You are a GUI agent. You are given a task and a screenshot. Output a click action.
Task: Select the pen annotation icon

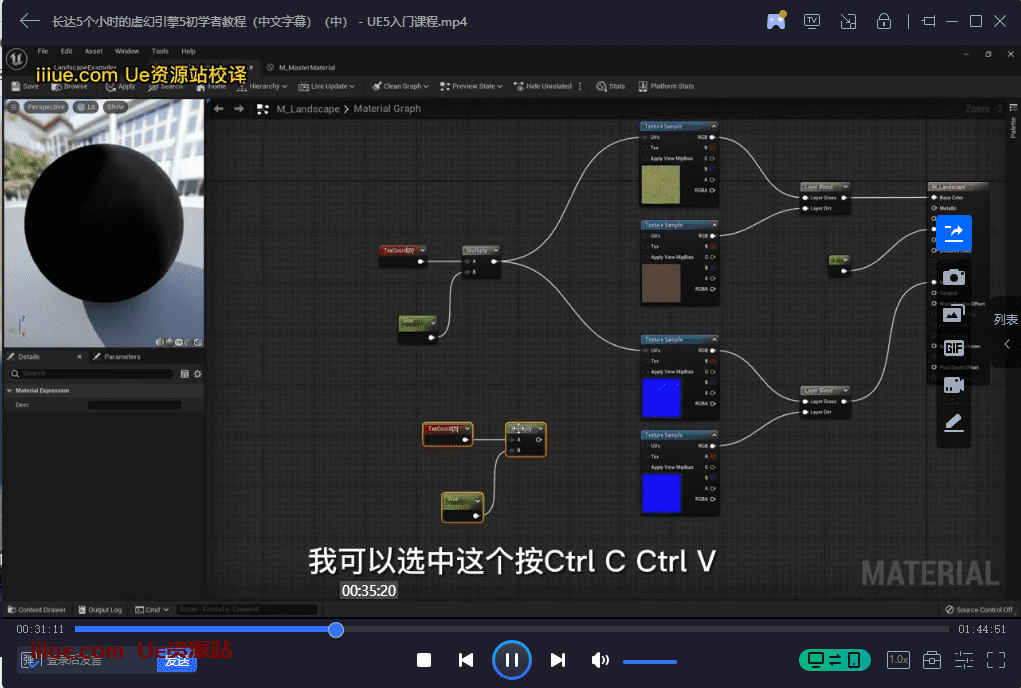953,422
